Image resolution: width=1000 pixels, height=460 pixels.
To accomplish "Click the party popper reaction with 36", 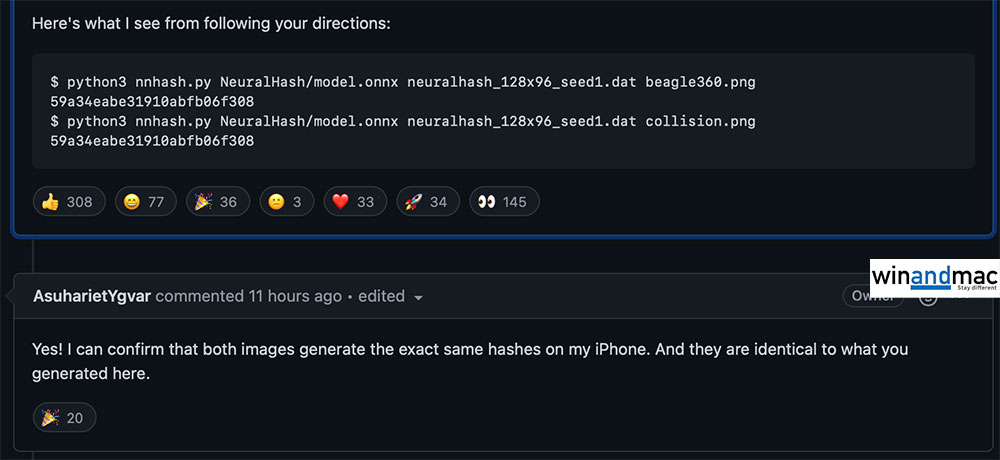I will [216, 202].
